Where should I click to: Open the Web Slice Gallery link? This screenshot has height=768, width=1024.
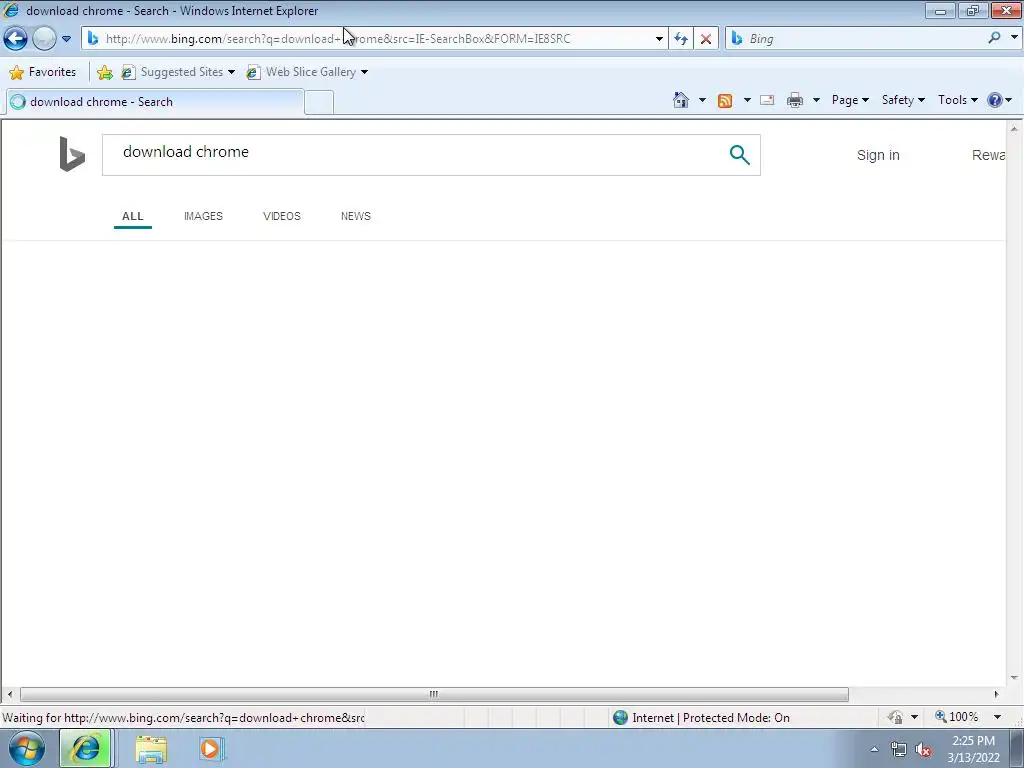click(x=307, y=72)
